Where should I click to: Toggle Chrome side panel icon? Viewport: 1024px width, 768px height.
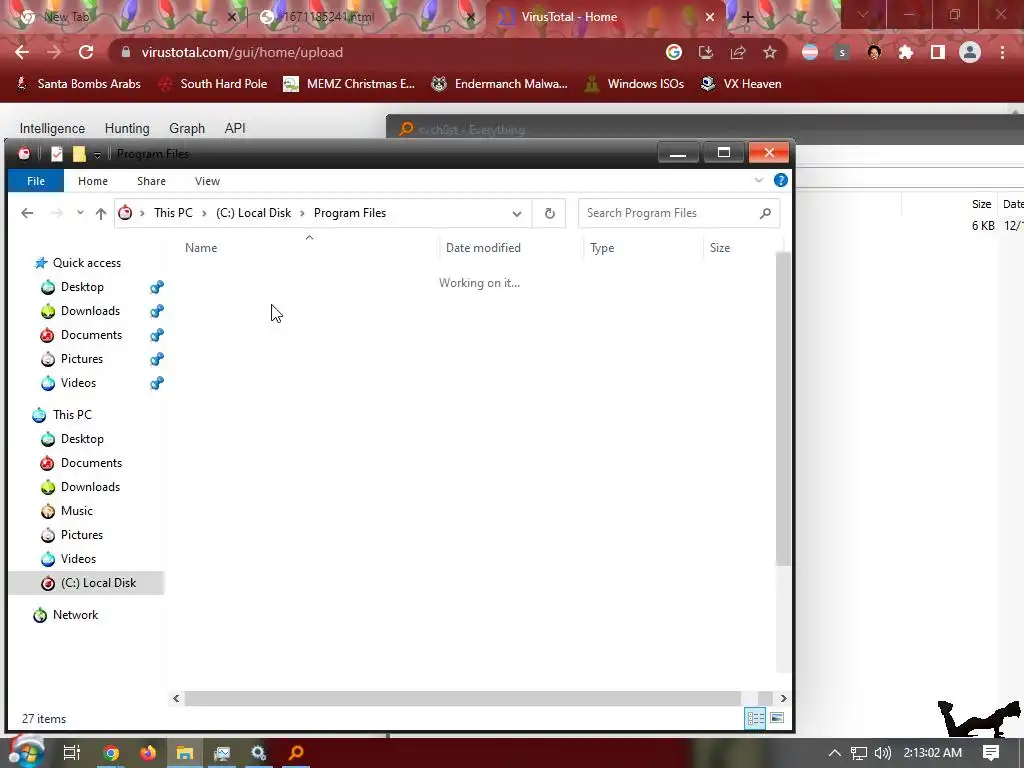tap(938, 52)
